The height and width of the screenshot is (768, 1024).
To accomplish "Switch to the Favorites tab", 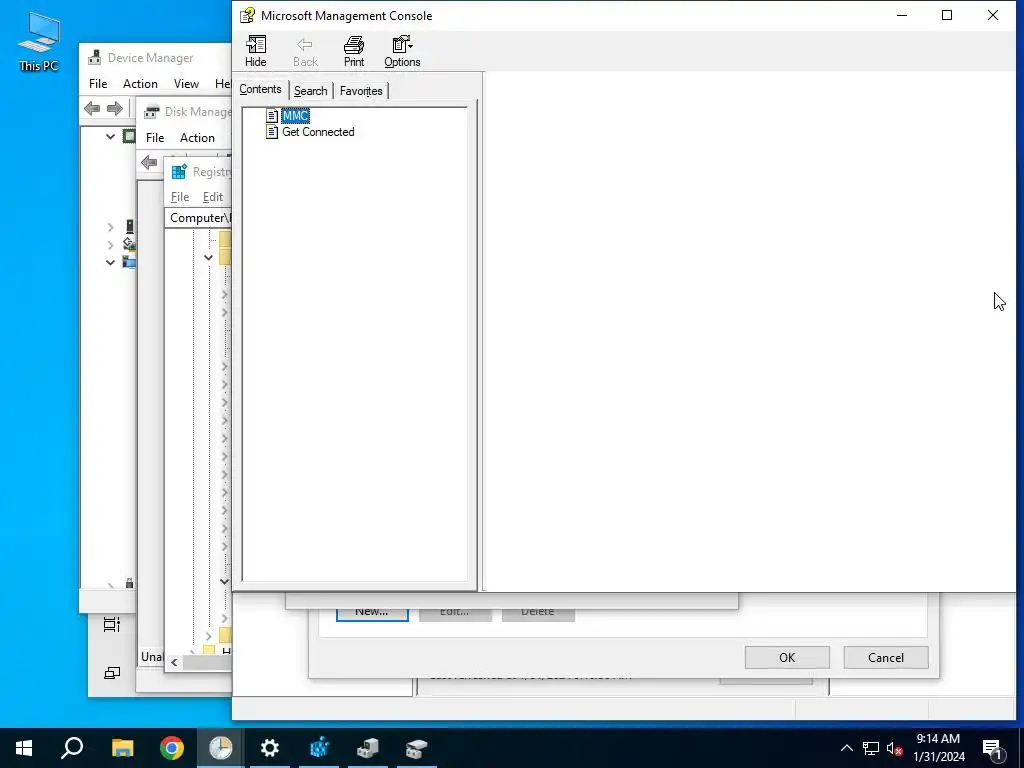I will coord(361,91).
